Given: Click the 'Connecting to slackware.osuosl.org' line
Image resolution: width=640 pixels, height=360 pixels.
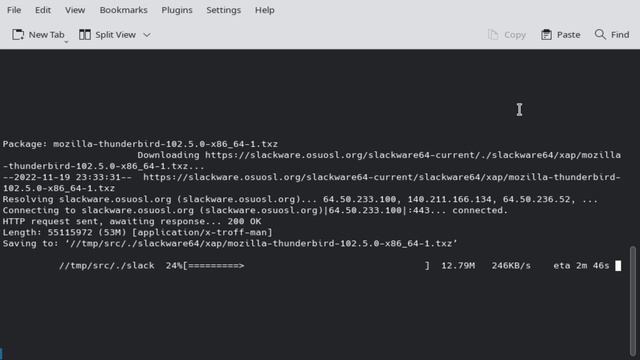Looking at the screenshot, I should click(255, 211).
